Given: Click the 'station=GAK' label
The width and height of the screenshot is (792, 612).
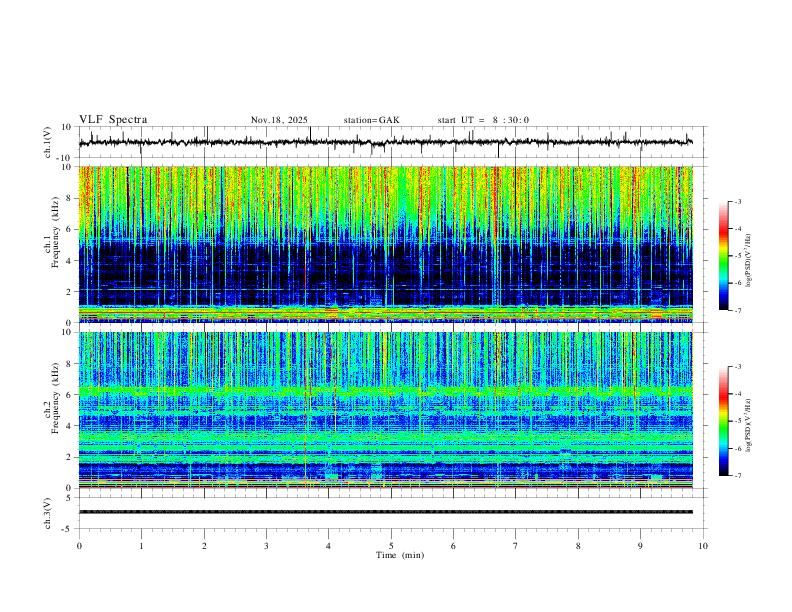Looking at the screenshot, I should coord(372,120).
